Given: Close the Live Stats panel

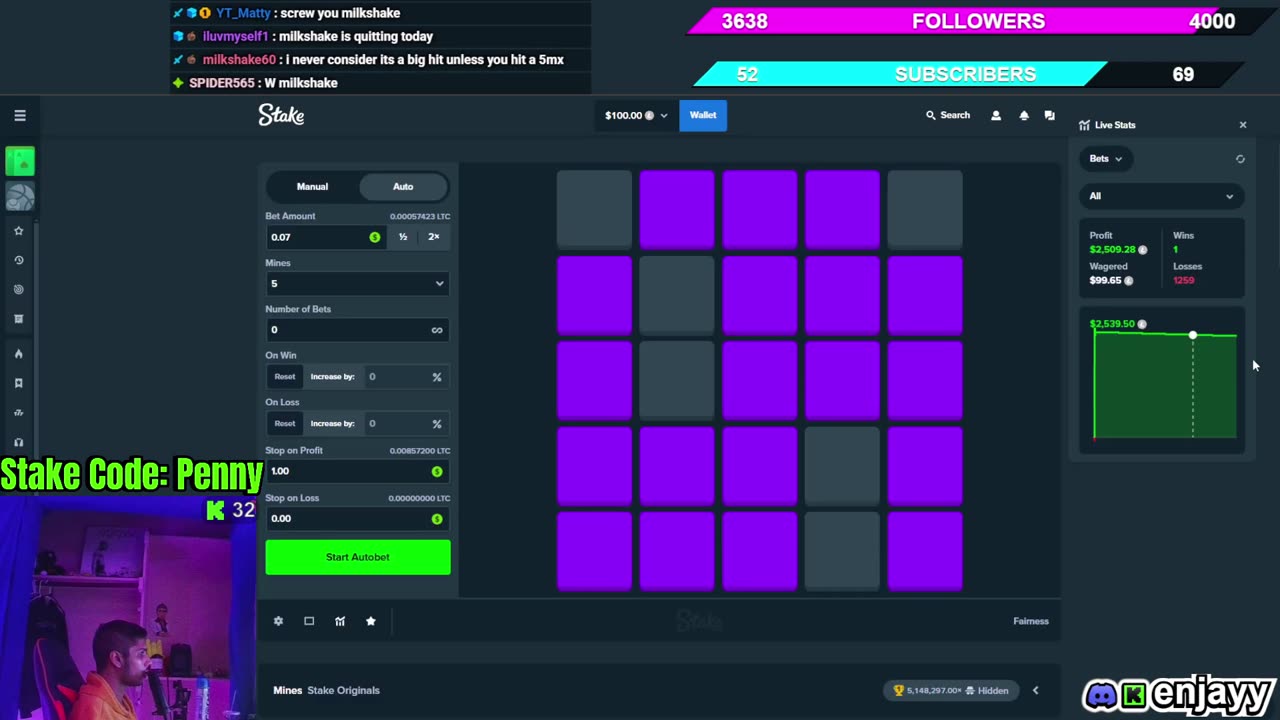Looking at the screenshot, I should coord(1243,125).
